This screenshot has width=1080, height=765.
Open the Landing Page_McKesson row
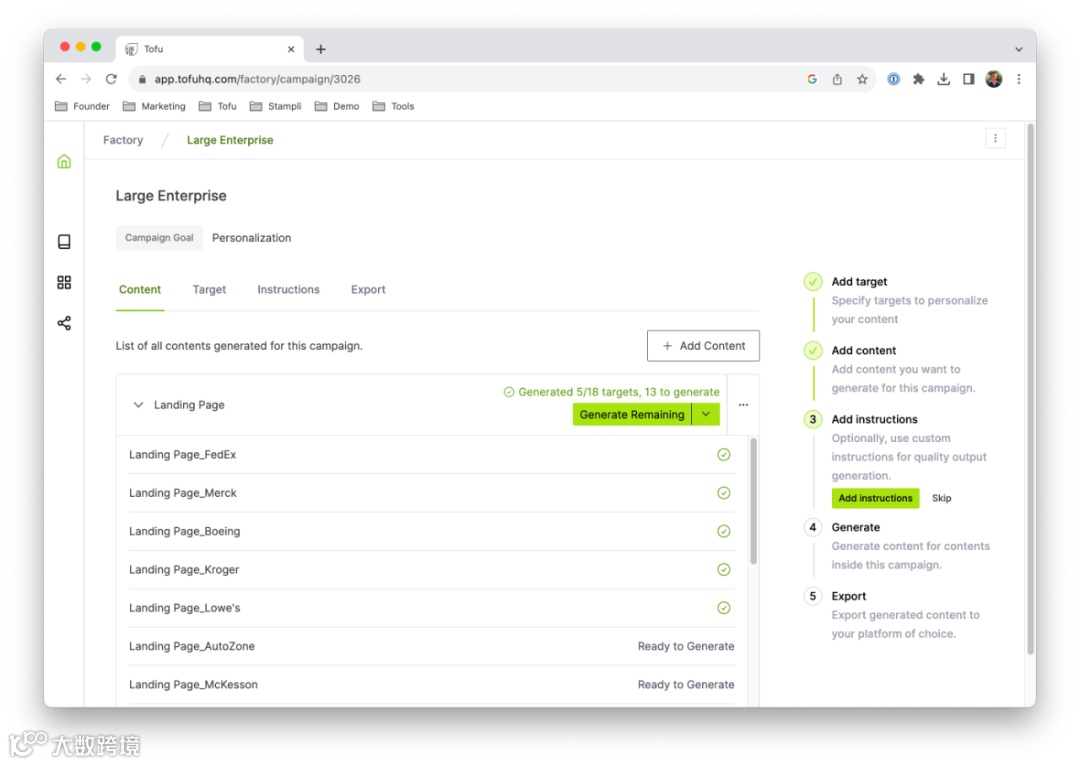pos(431,684)
